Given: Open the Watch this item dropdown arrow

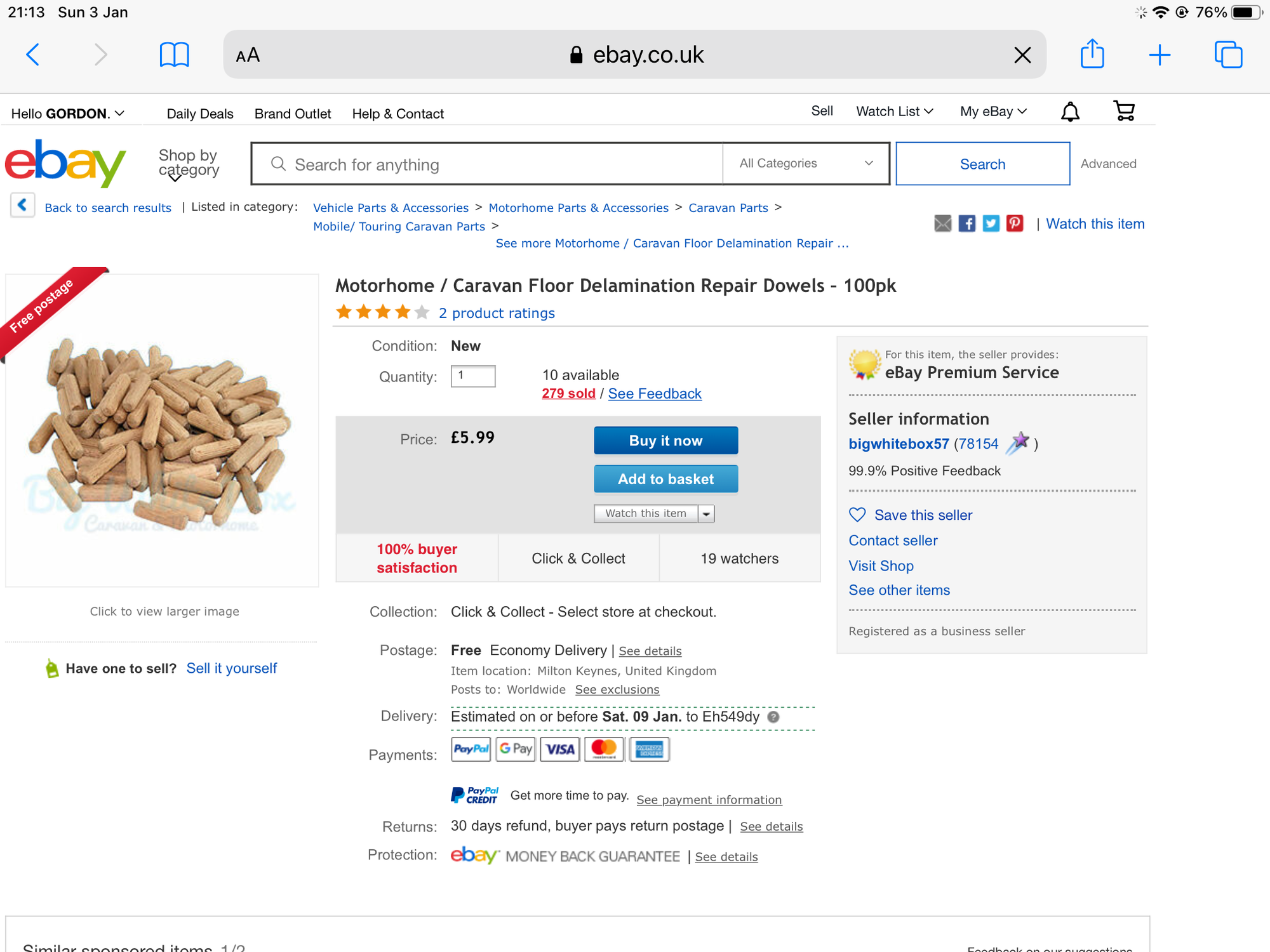Looking at the screenshot, I should [x=706, y=513].
